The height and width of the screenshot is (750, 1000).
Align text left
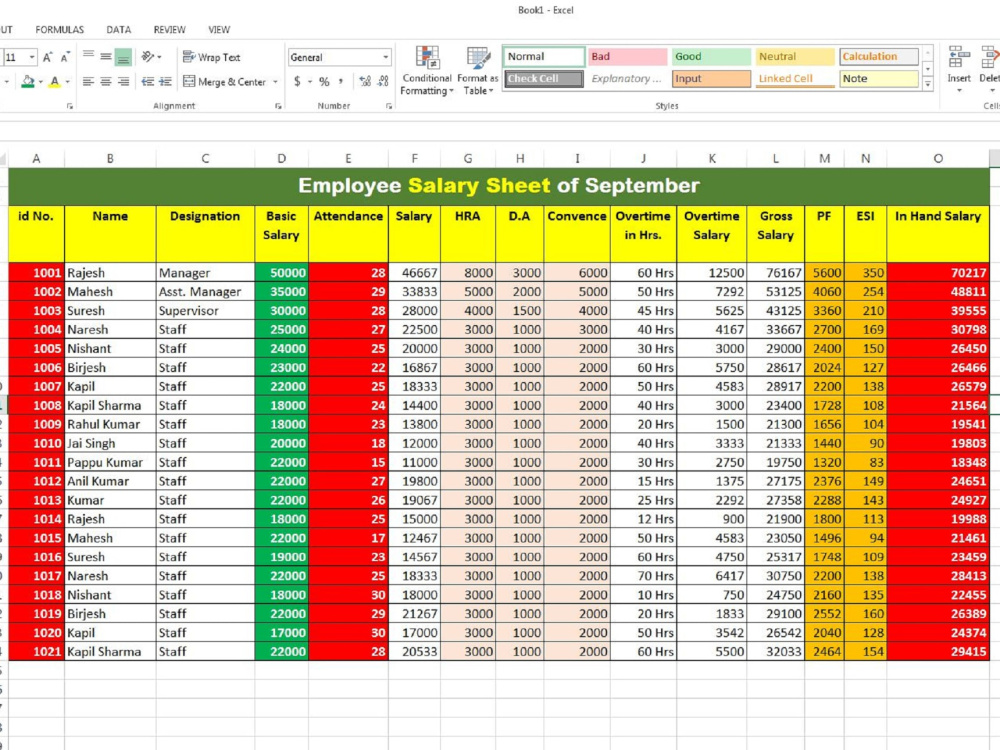pos(89,82)
